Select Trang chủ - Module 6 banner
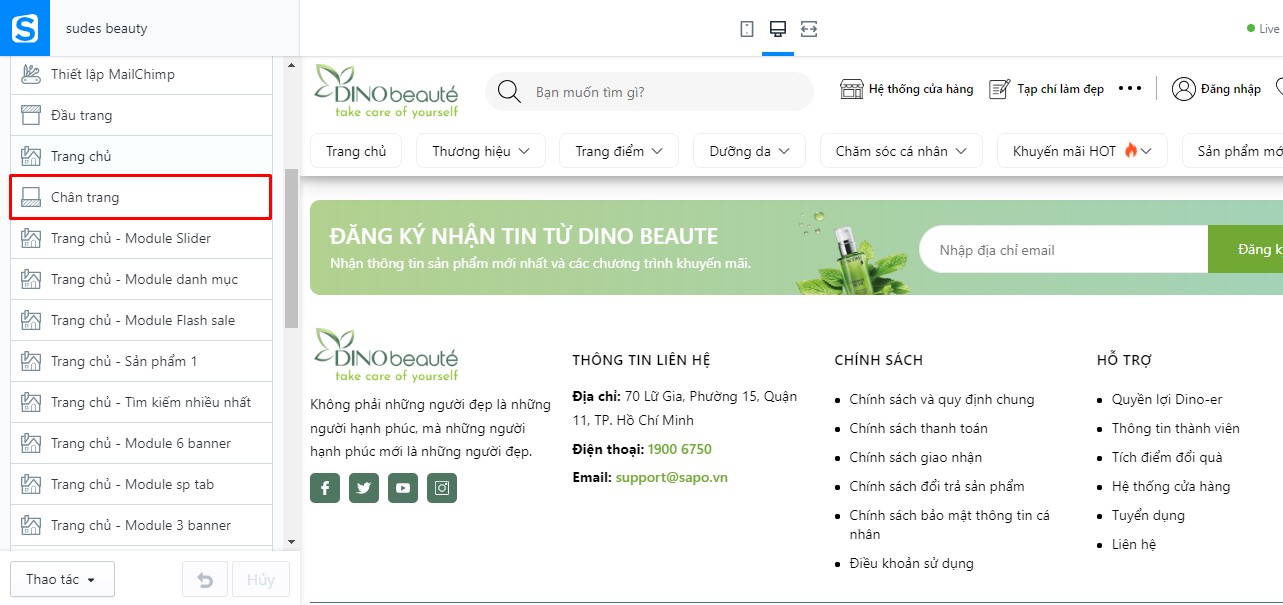Screen dimensions: 1283x605 141,443
